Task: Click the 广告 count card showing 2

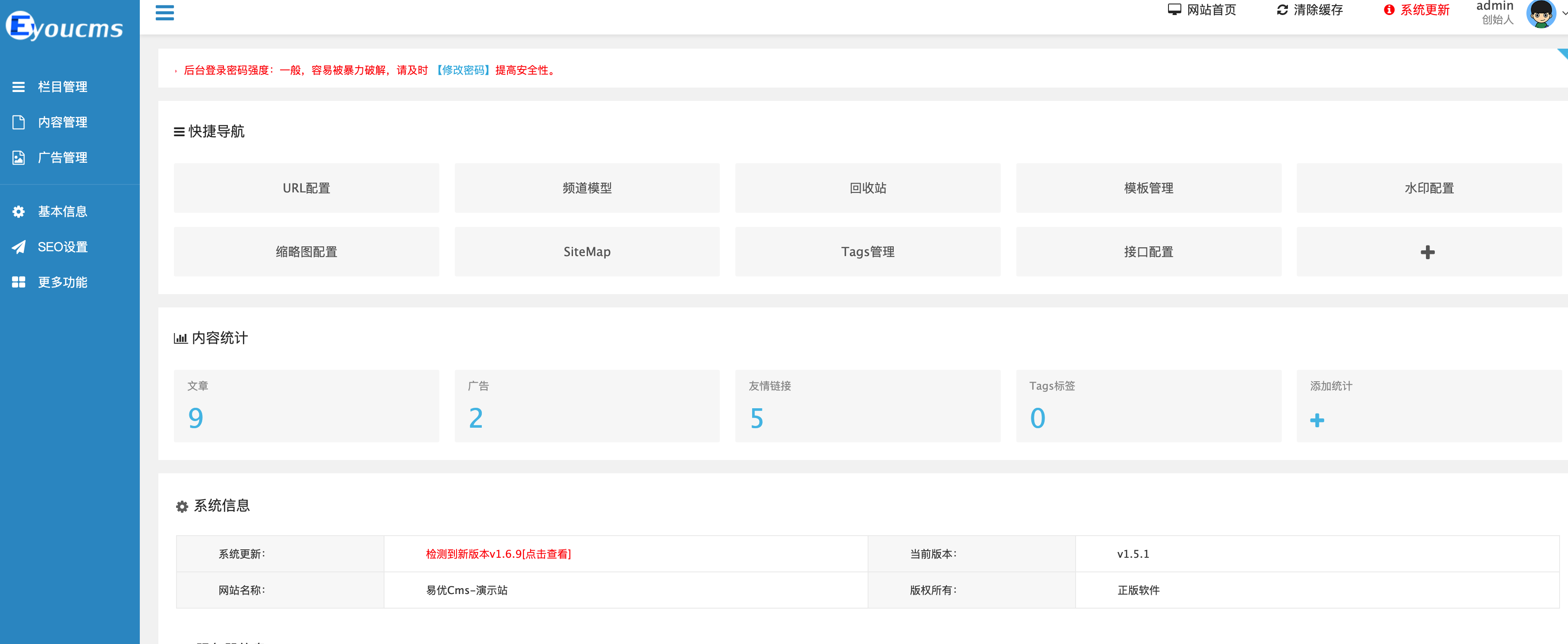Action: pos(587,406)
